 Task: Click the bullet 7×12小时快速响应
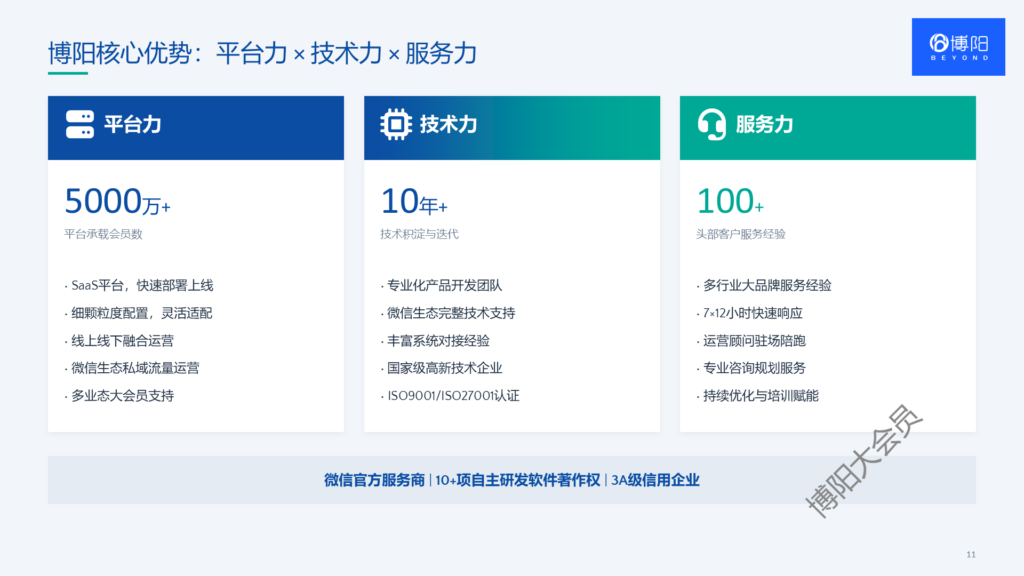750,313
